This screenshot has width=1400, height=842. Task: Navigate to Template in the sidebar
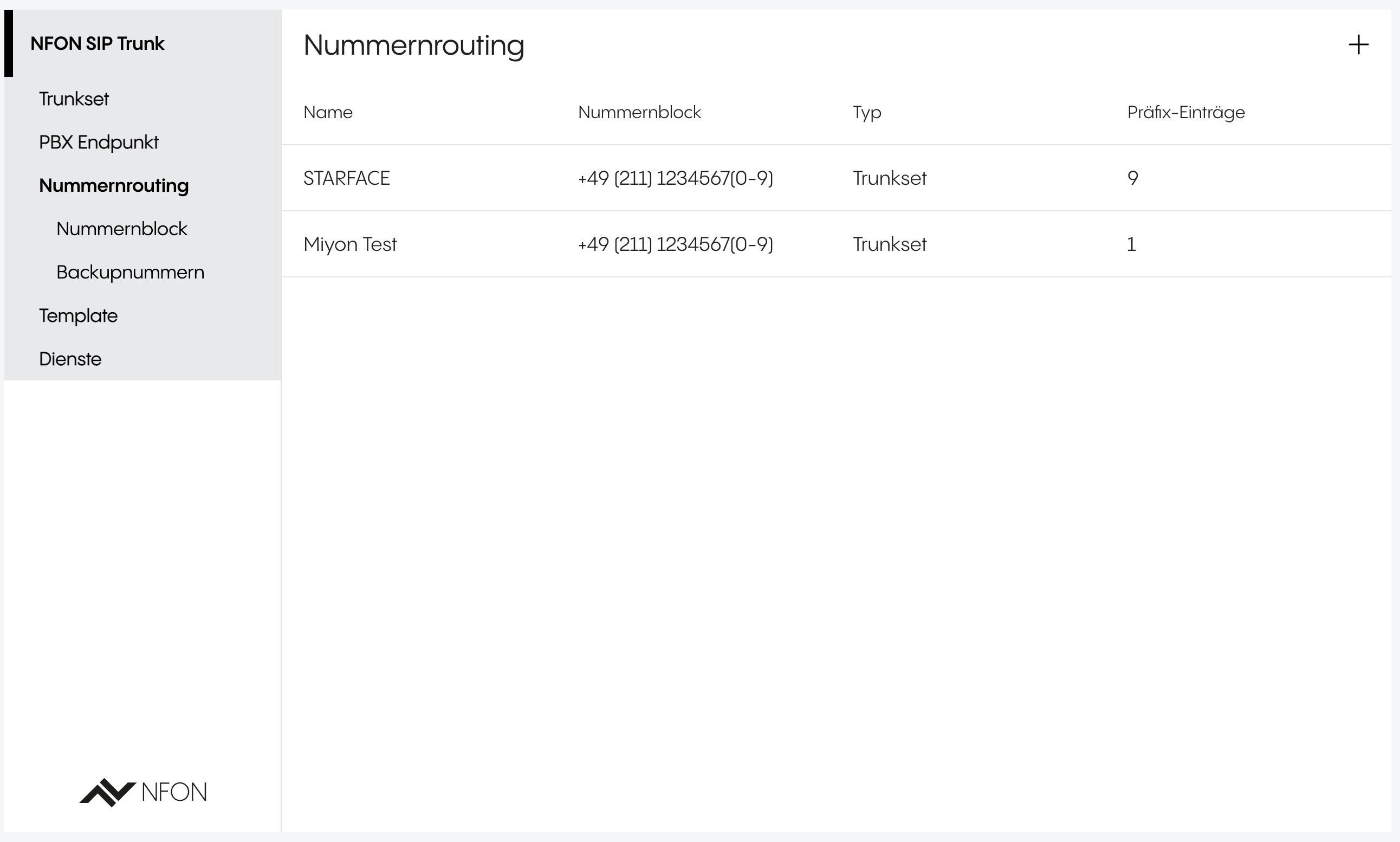tap(78, 315)
